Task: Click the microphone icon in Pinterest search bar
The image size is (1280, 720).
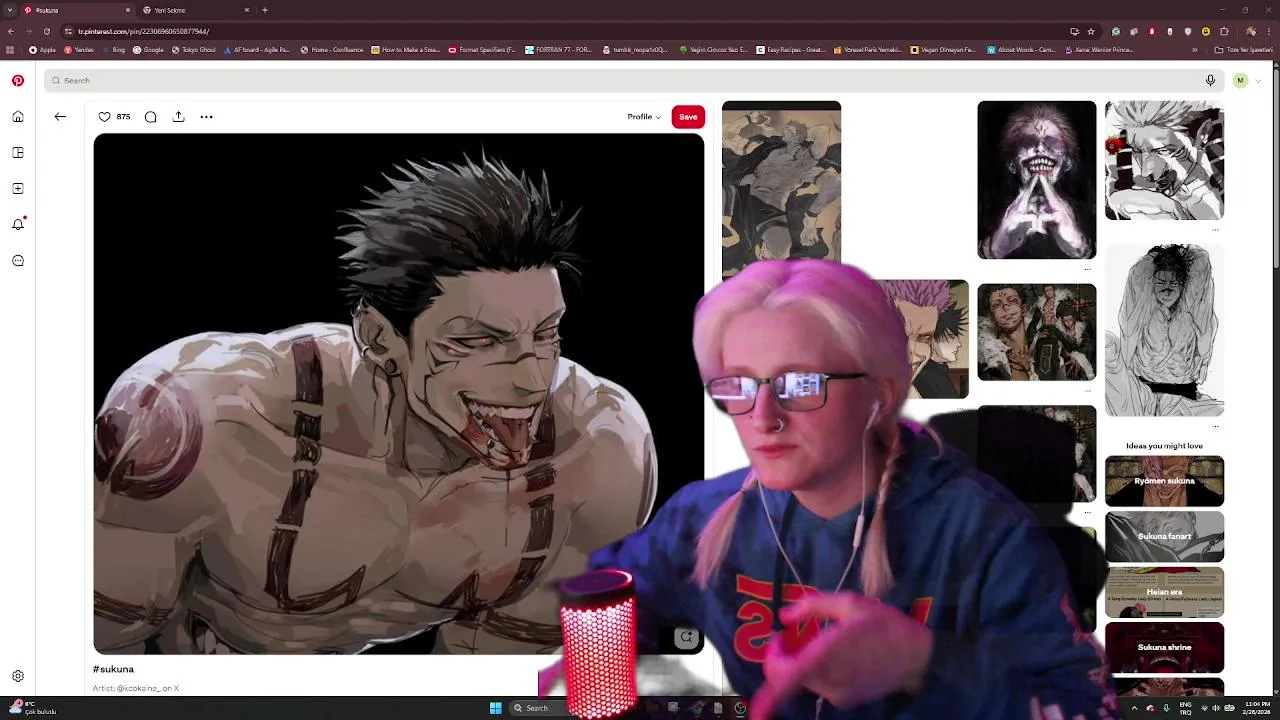Action: pyautogui.click(x=1210, y=81)
